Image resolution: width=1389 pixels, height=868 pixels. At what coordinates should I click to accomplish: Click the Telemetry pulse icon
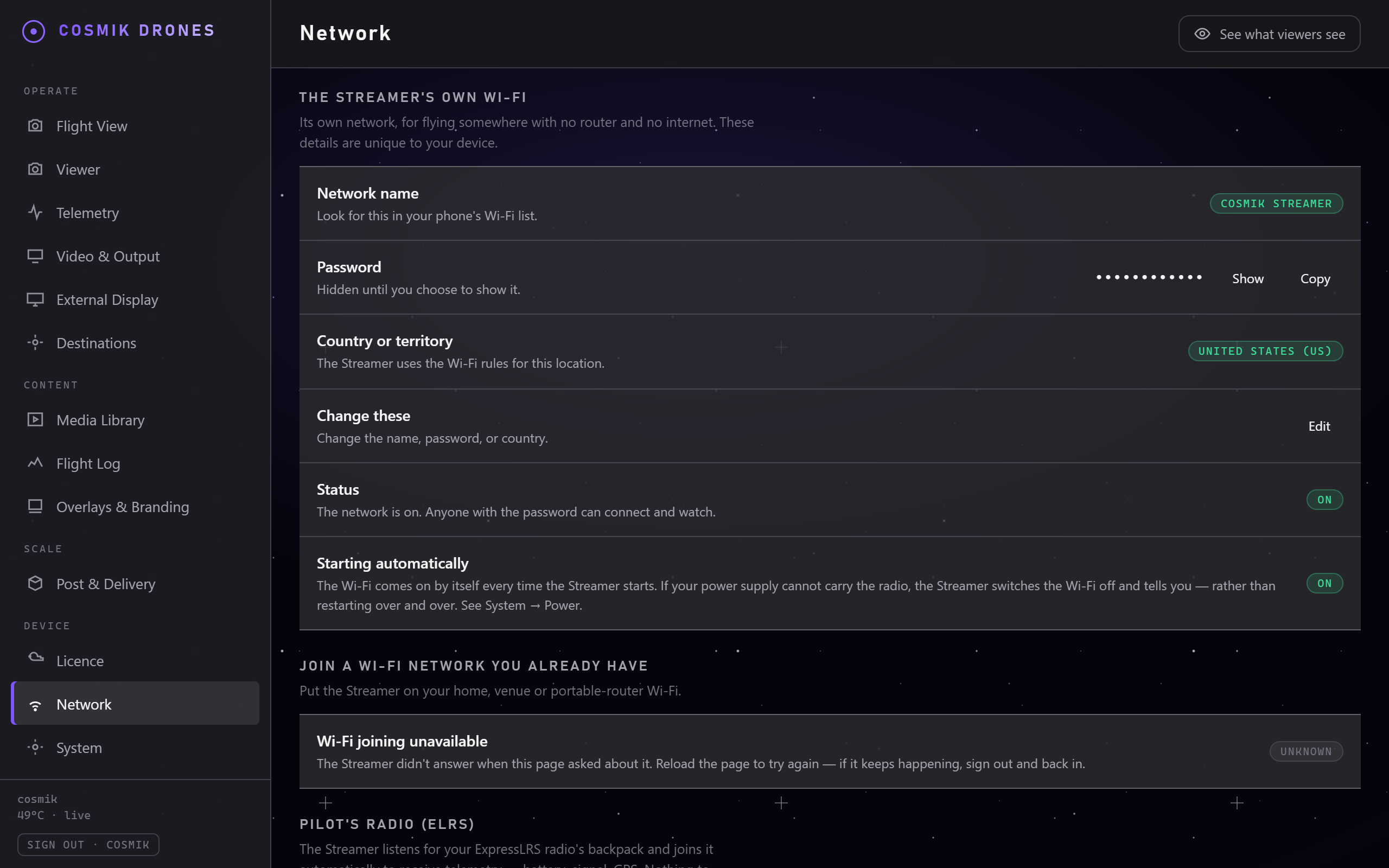[35, 213]
